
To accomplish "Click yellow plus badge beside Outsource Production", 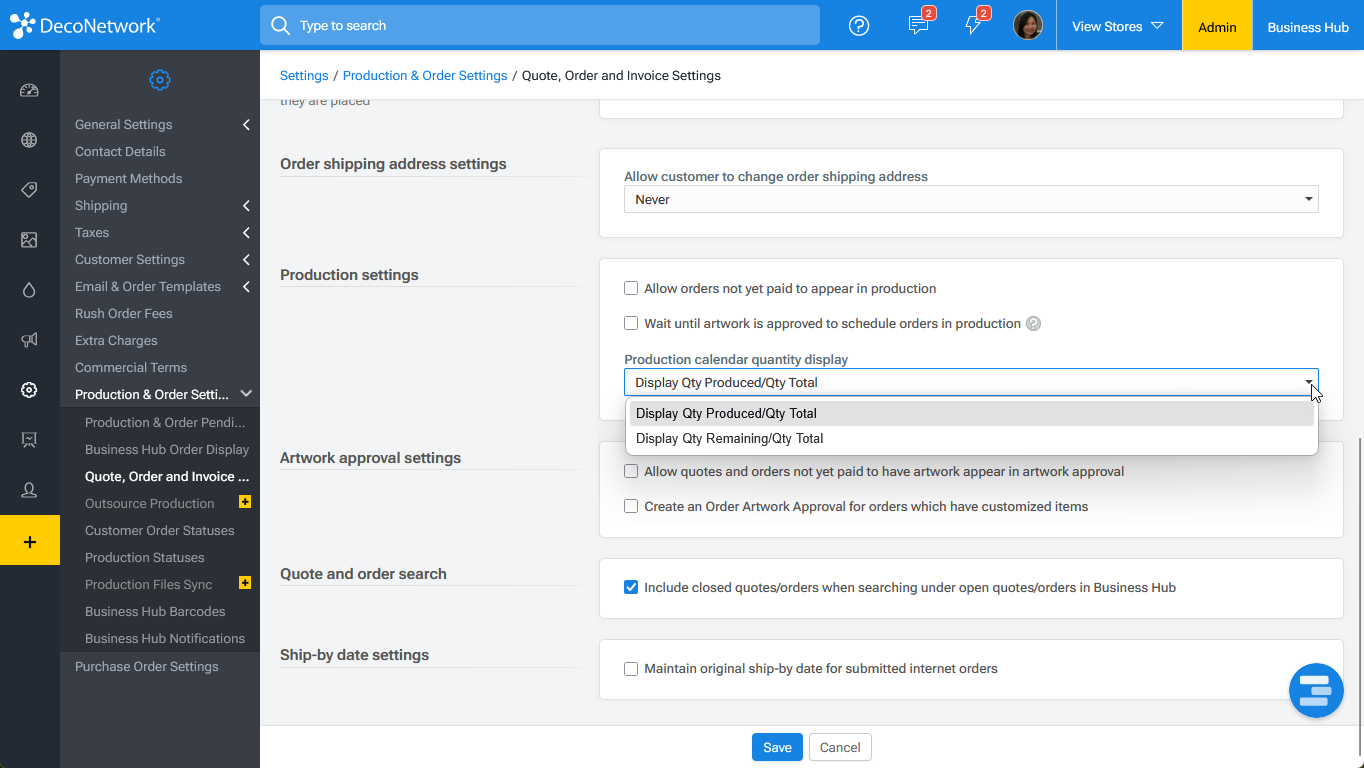I will (x=245, y=501).
